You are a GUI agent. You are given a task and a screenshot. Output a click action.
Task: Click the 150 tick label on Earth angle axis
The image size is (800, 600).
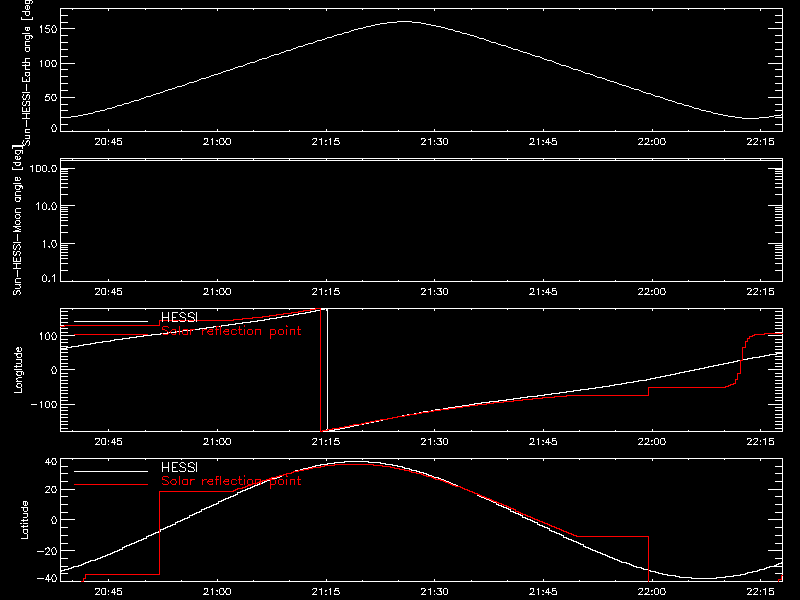coord(47,29)
